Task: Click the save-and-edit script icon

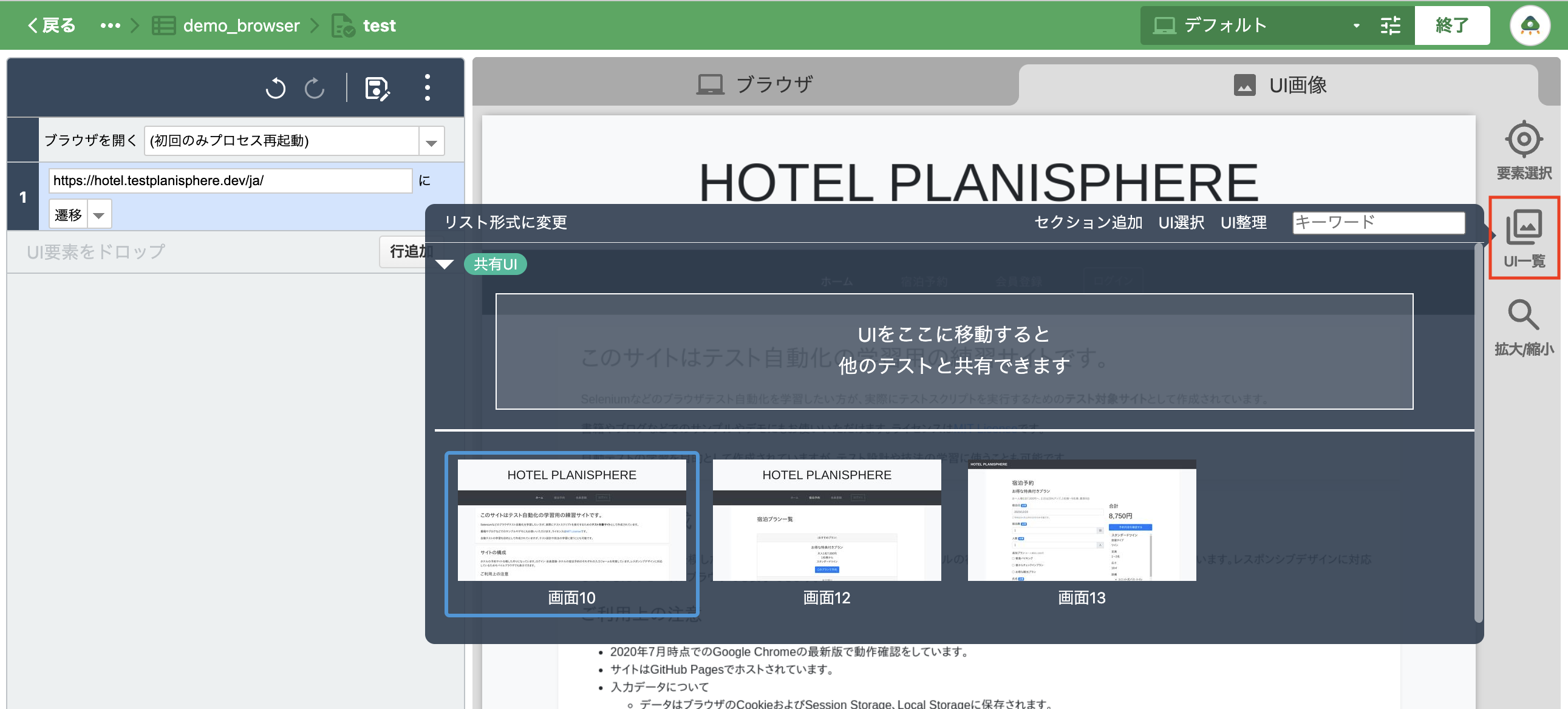Action: [x=377, y=88]
